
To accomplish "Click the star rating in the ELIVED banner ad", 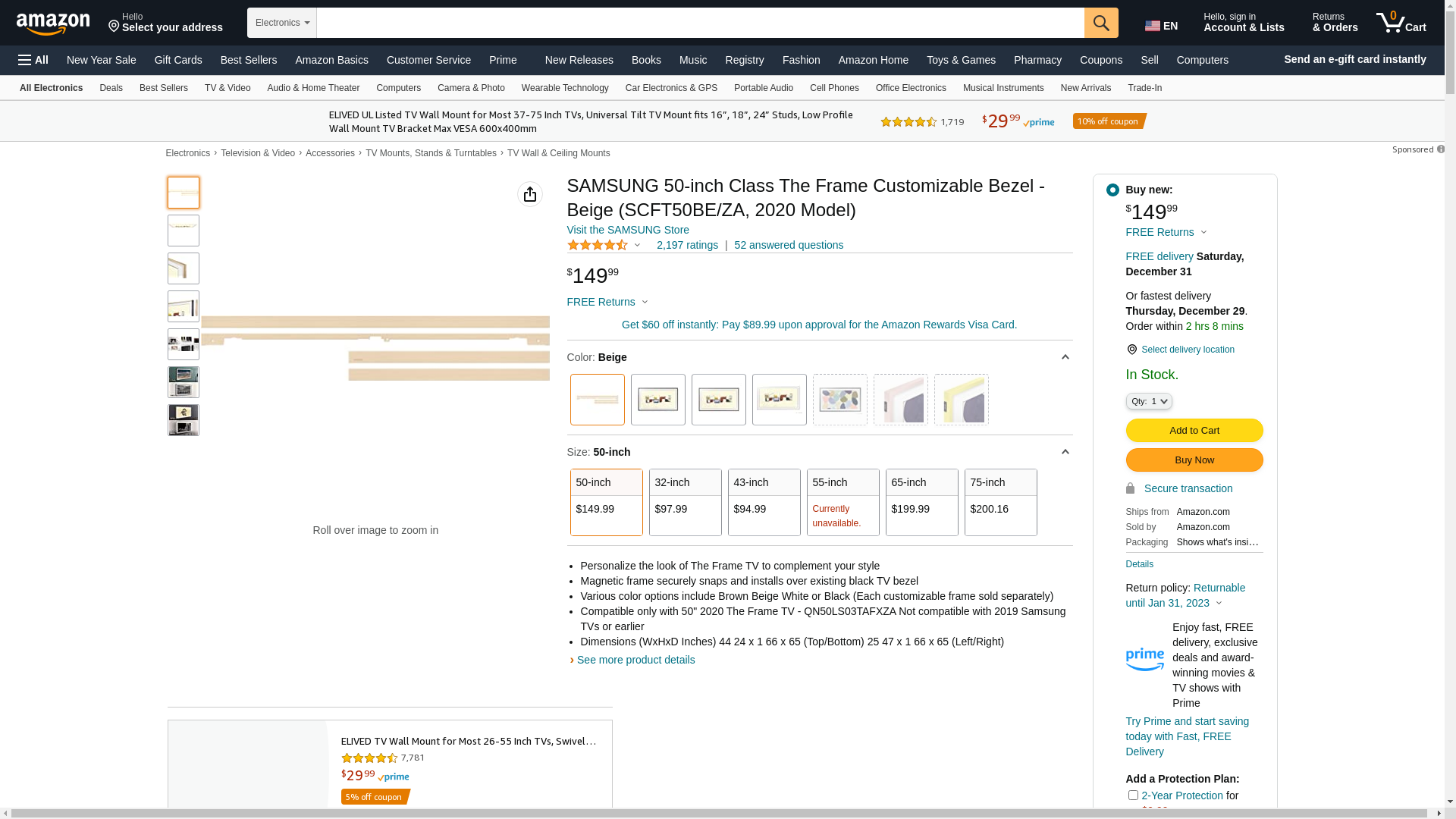I will pos(908,121).
